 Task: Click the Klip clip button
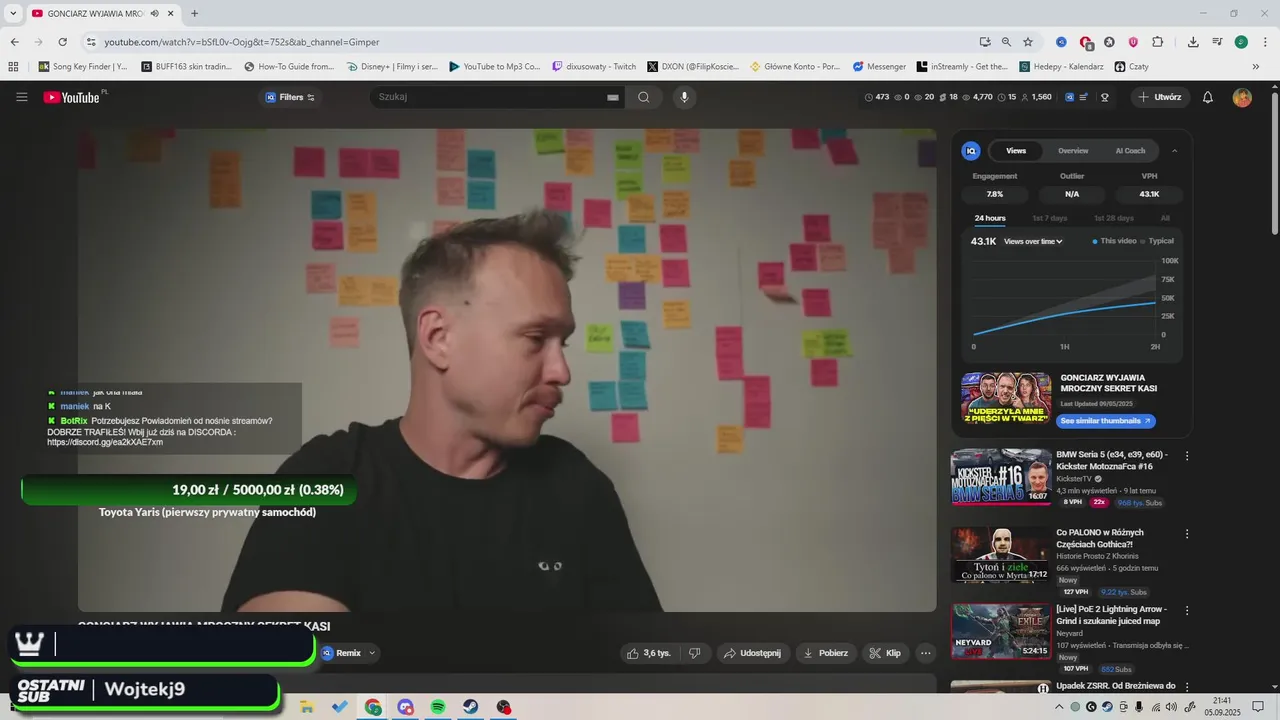point(885,653)
